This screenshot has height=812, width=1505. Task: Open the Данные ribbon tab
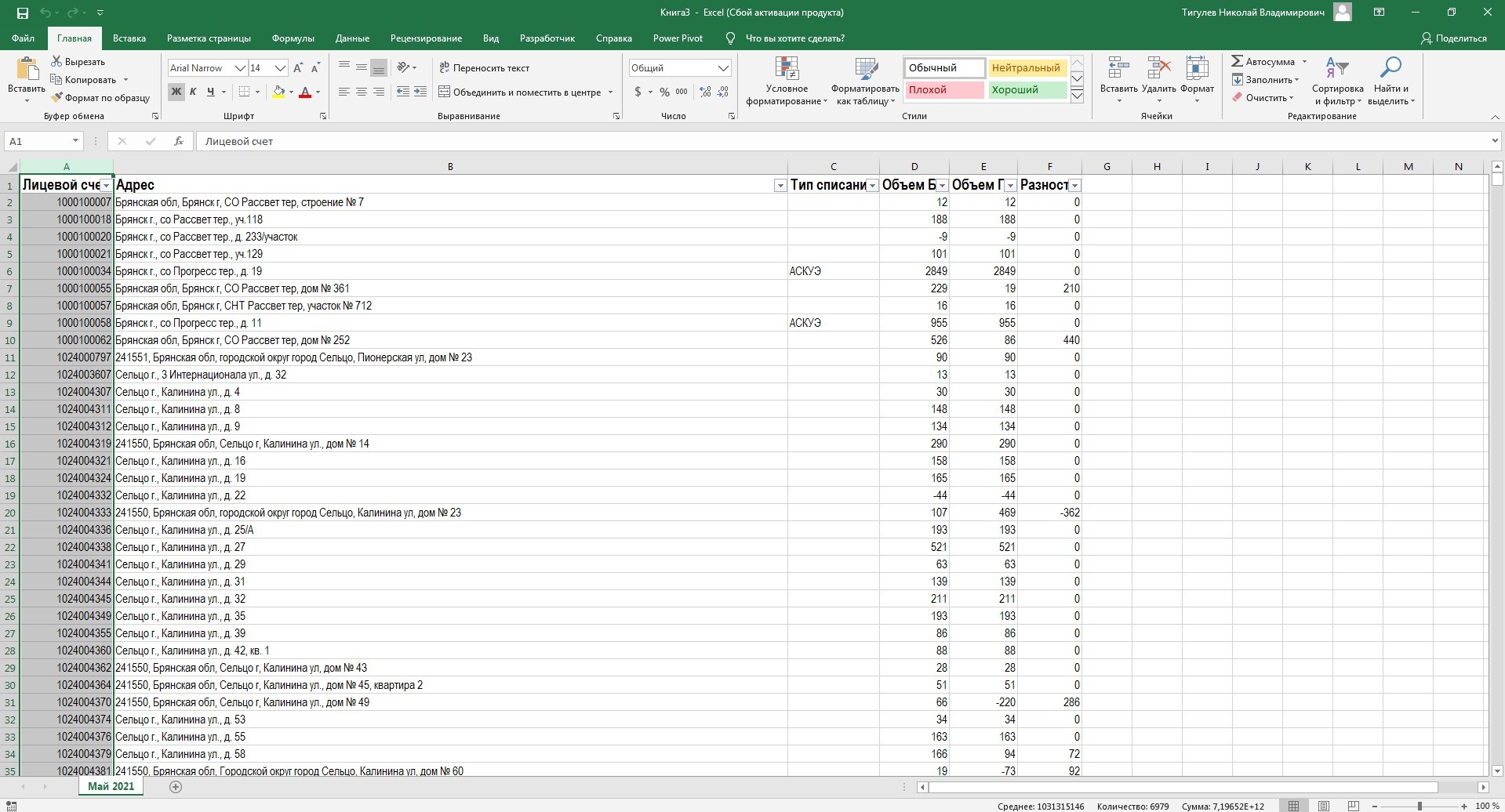click(x=352, y=38)
